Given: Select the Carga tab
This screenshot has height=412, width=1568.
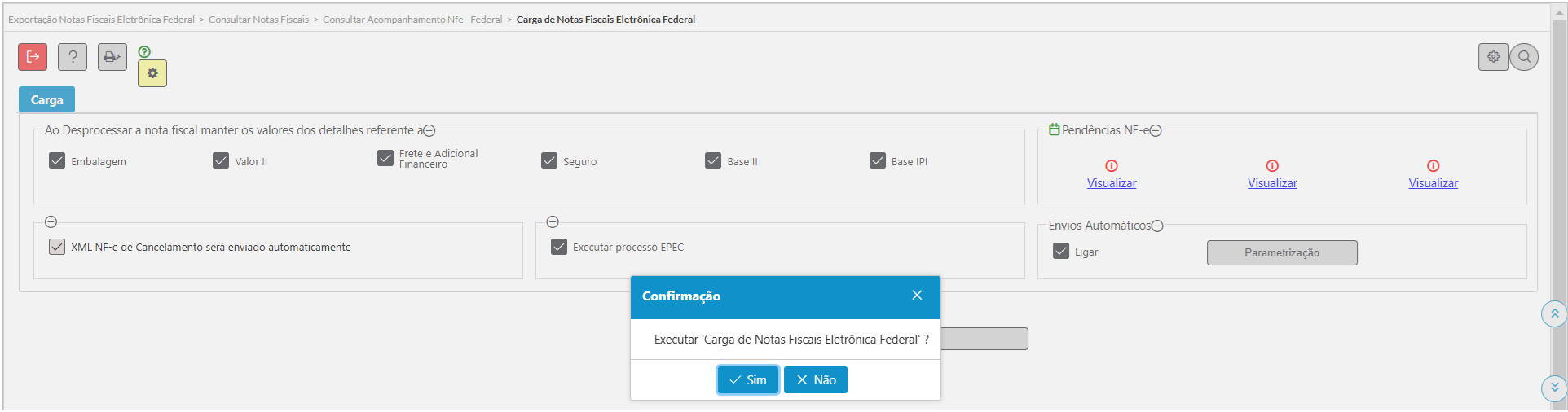Looking at the screenshot, I should pos(46,99).
